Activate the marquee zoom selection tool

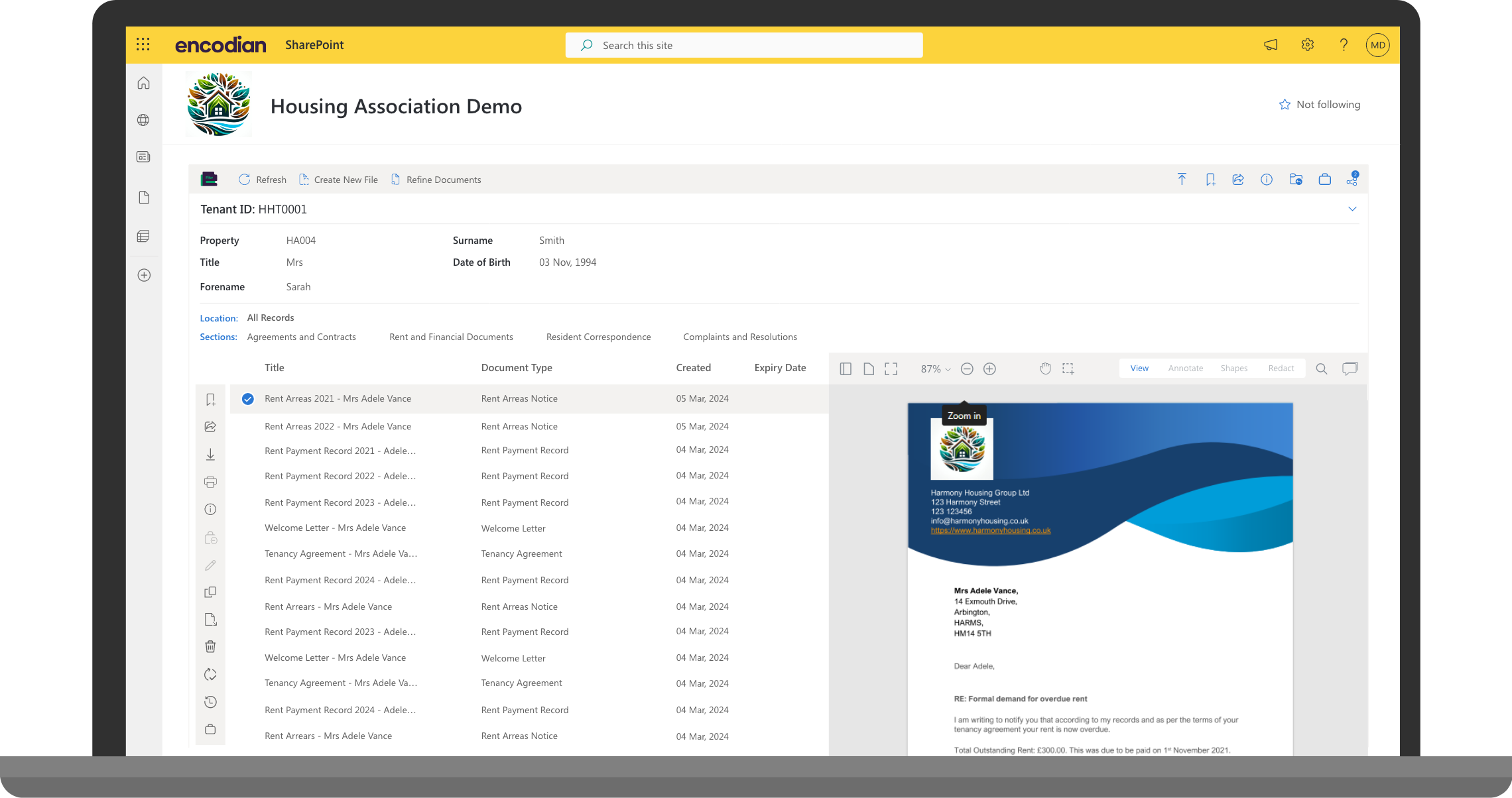pos(1068,369)
